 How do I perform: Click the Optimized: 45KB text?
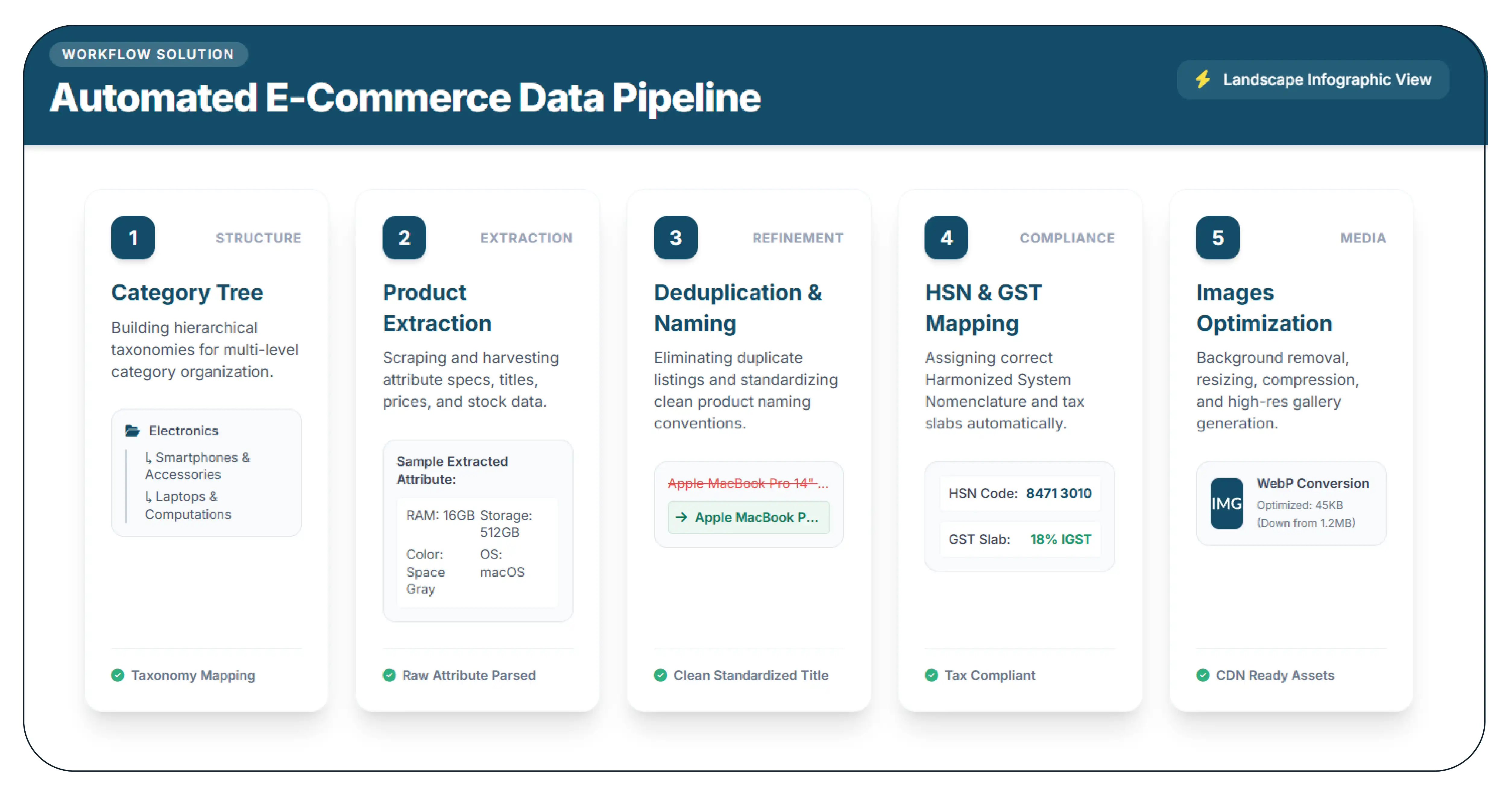pyautogui.click(x=1299, y=505)
